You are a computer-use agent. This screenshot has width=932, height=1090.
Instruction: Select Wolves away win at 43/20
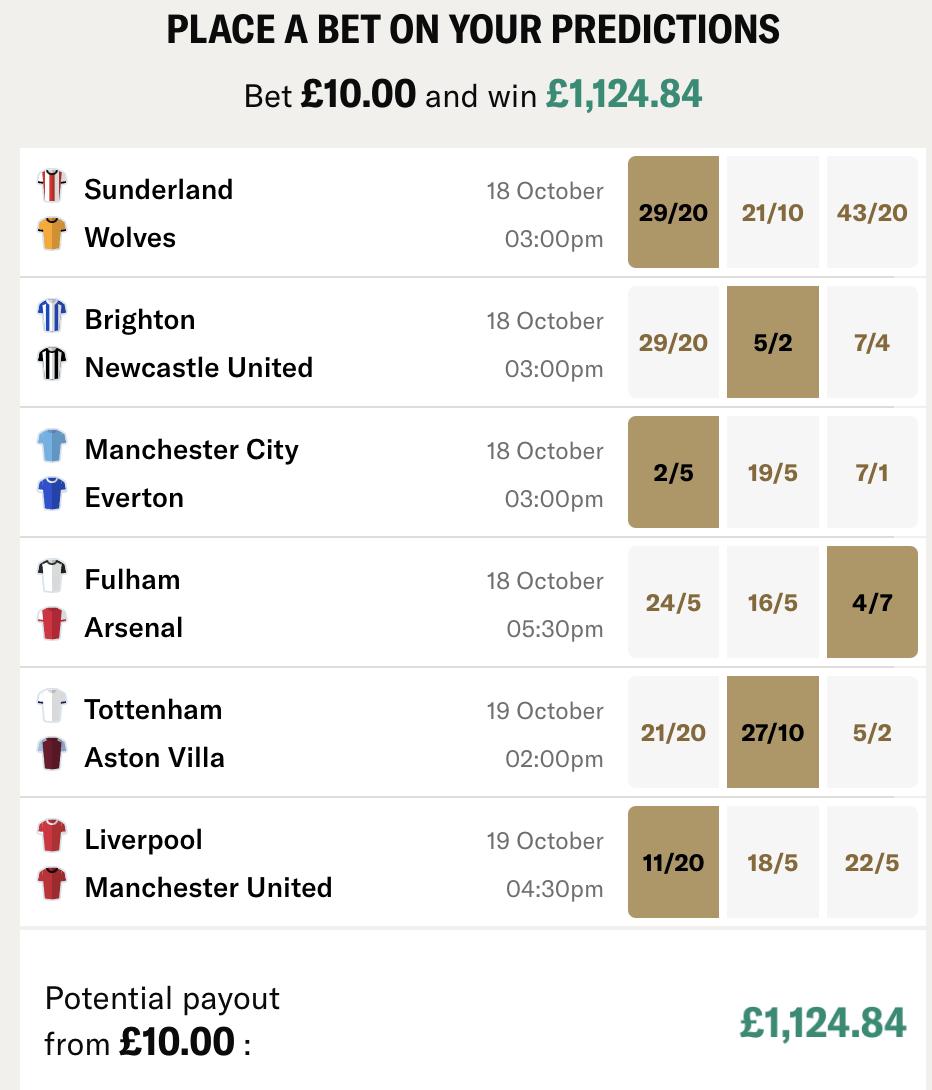[x=872, y=212]
